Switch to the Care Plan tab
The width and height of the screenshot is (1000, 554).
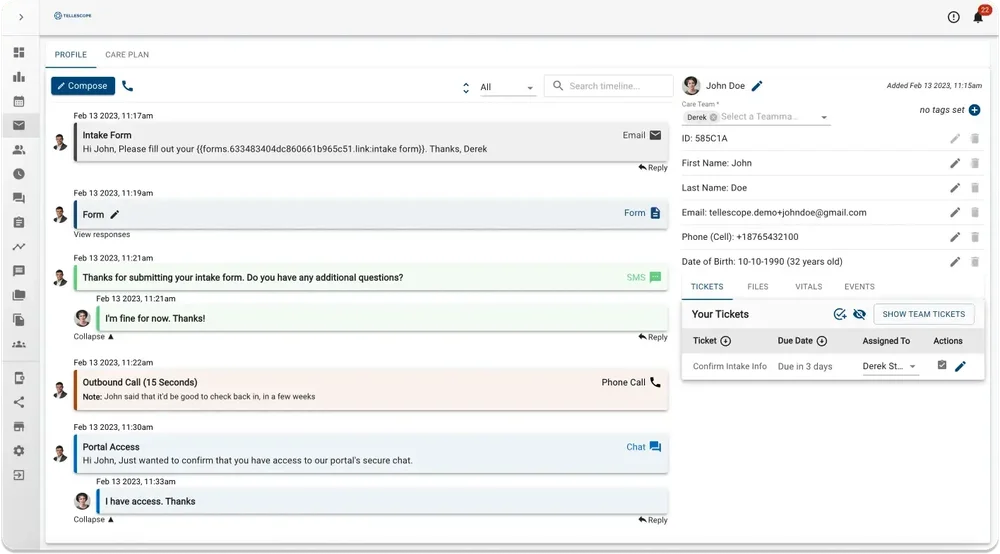coord(127,55)
